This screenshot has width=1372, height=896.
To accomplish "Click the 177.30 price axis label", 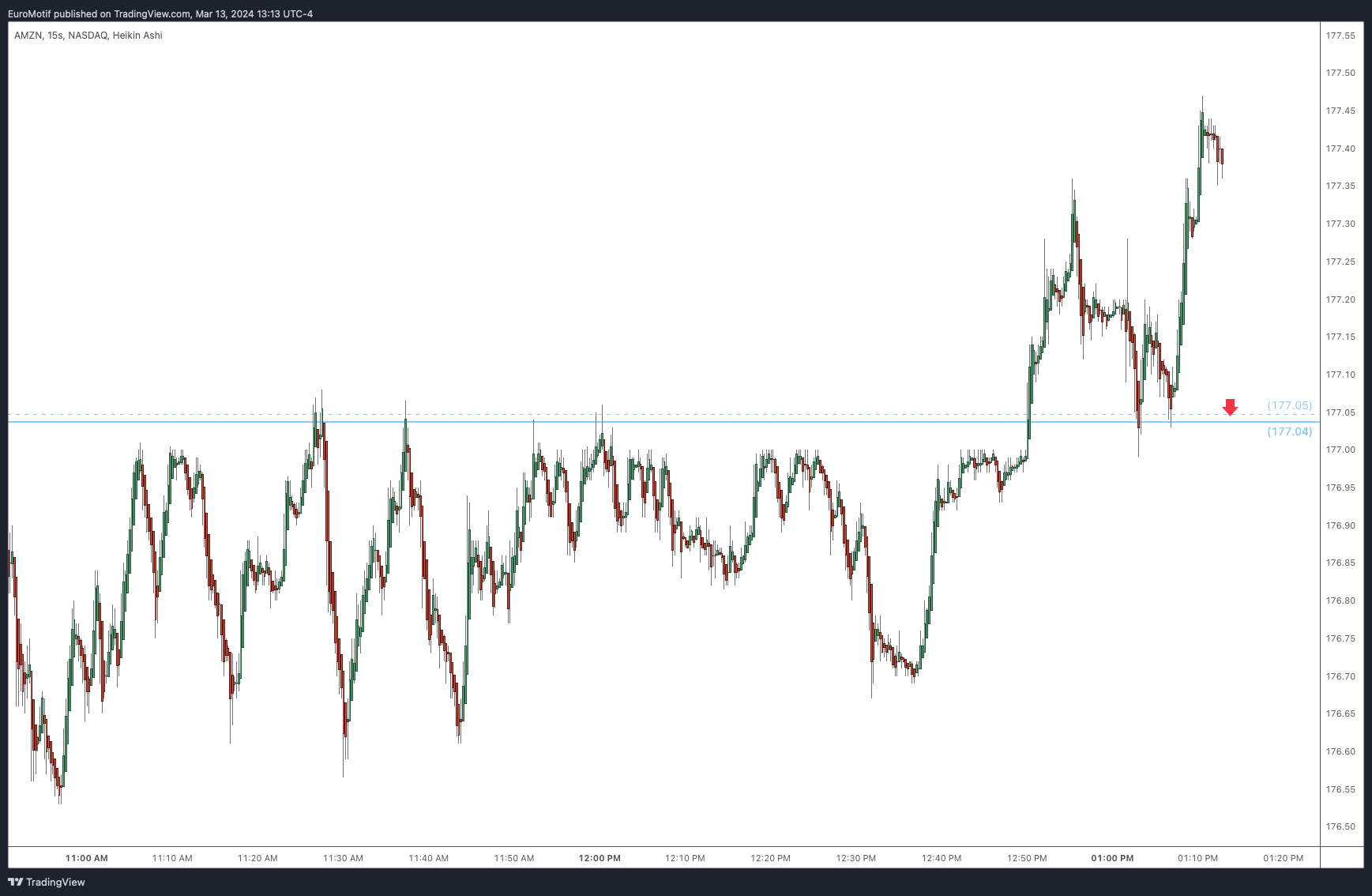I will tap(1340, 224).
